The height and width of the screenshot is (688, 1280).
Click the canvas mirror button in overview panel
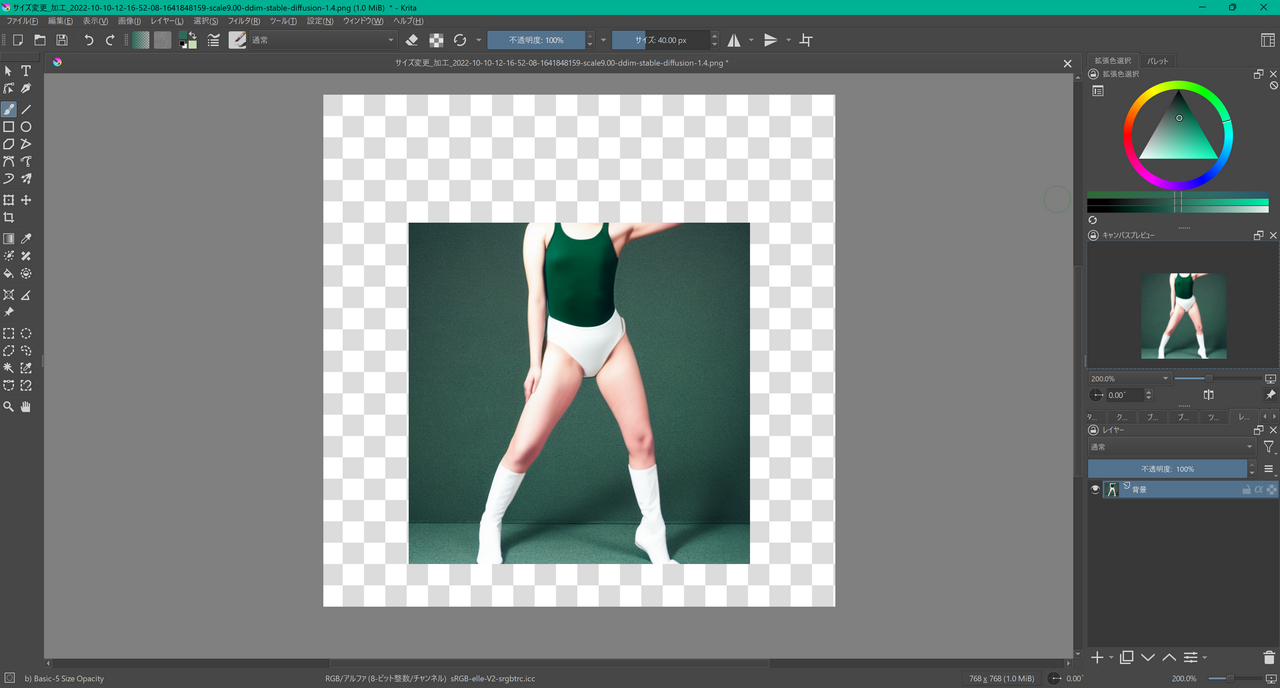(1208, 395)
